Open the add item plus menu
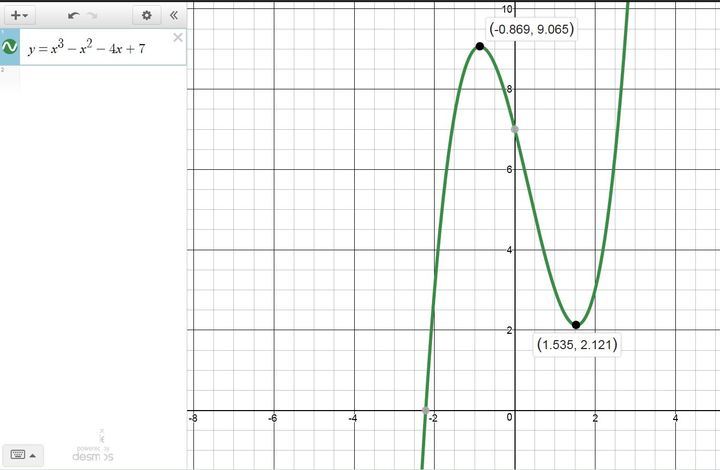Viewport: 720px width, 470px height. point(19,15)
